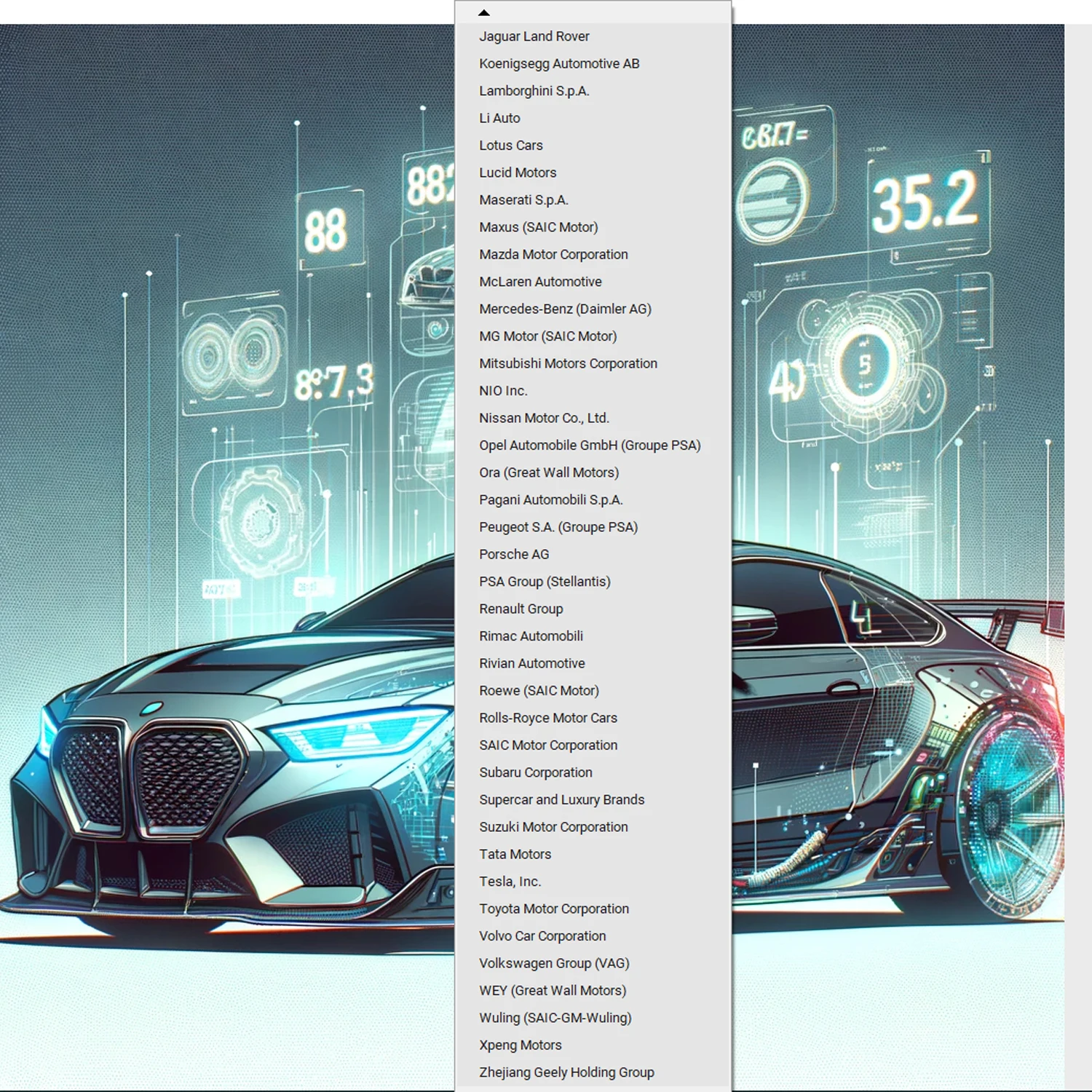Choose Opel Automobile GmbH (Groupe PSA)
This screenshot has width=1092, height=1092.
(589, 446)
